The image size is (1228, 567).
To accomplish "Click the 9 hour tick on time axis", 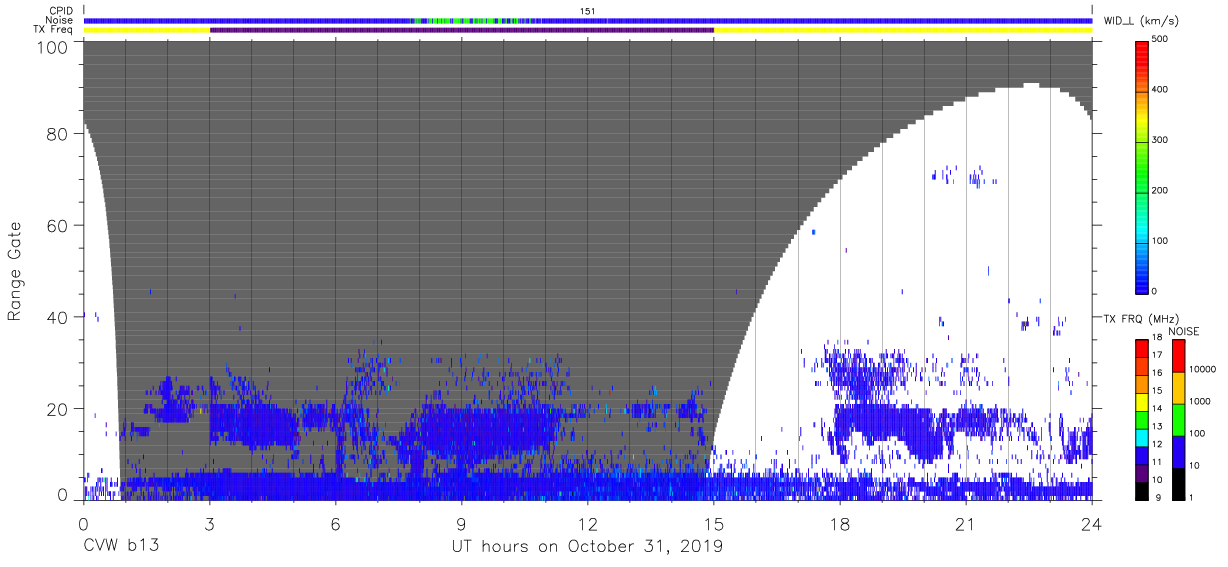I will coord(461,525).
